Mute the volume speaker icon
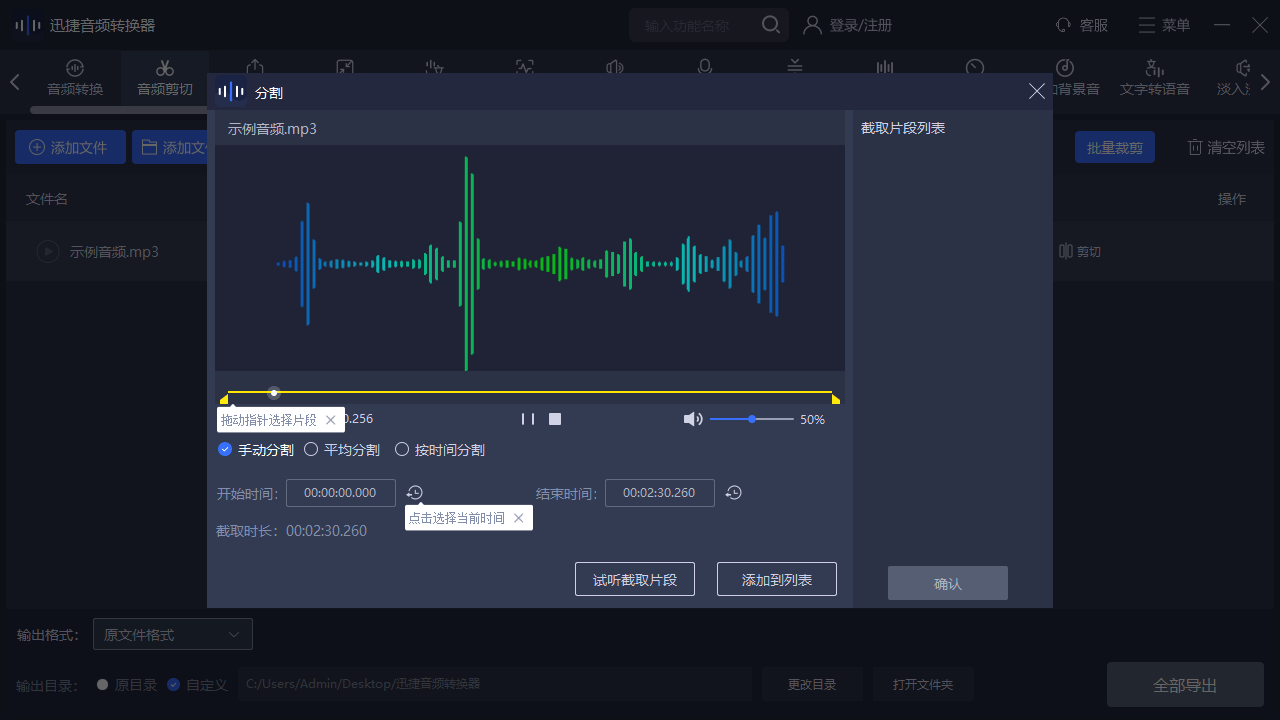The height and width of the screenshot is (720, 1280). pos(692,419)
